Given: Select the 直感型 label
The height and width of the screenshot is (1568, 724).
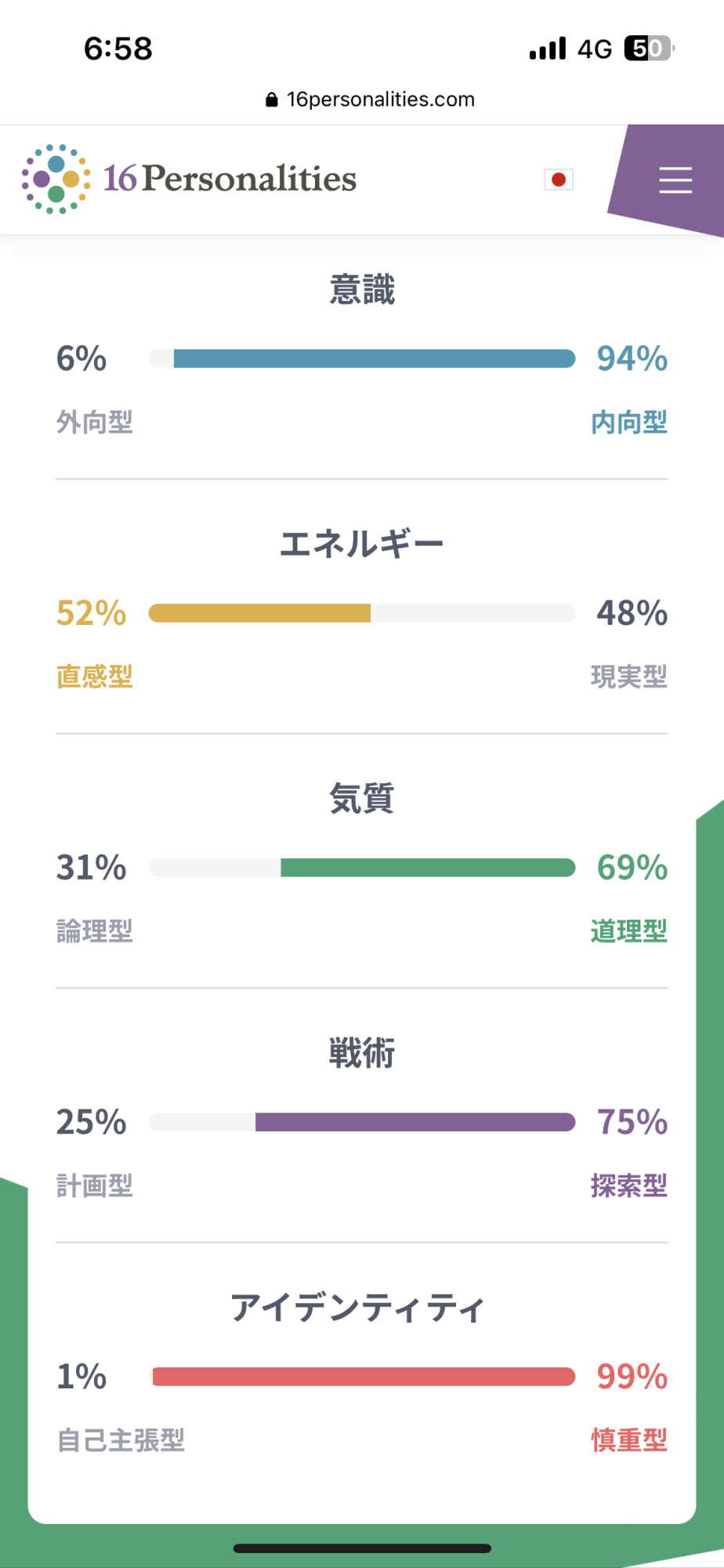Looking at the screenshot, I should (x=95, y=677).
